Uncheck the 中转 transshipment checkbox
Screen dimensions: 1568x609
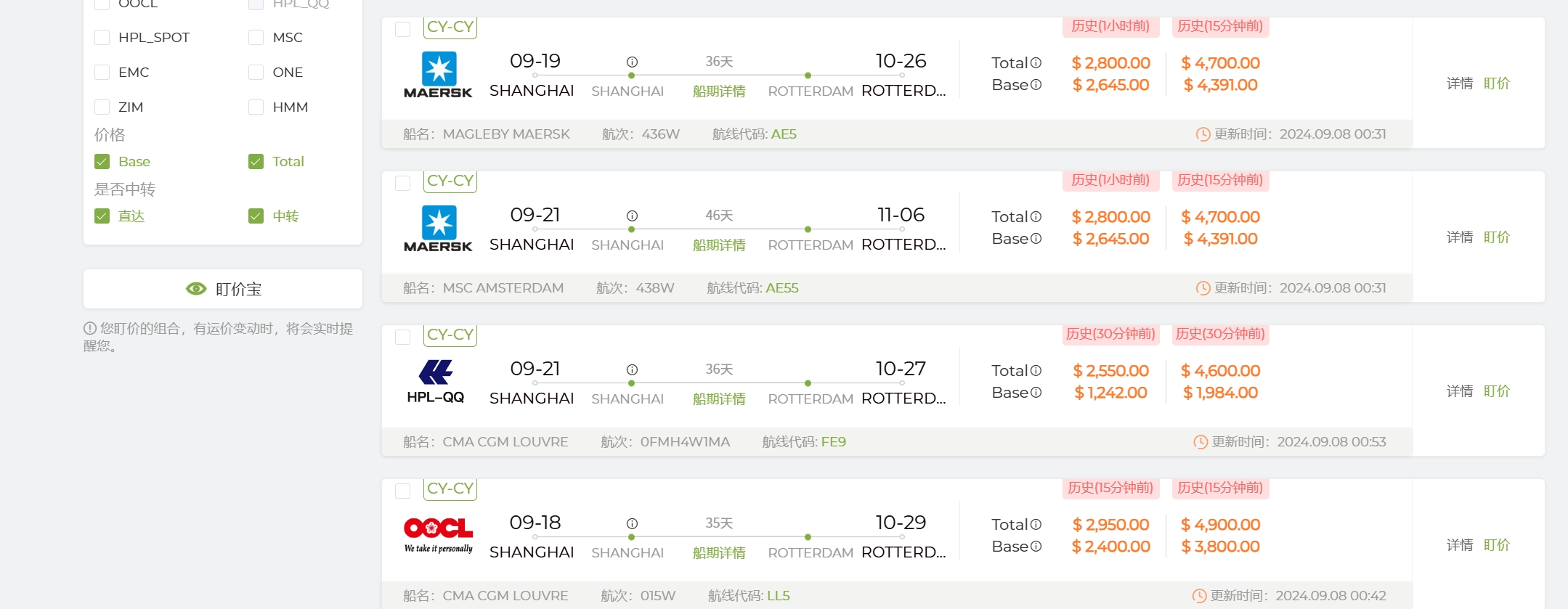click(x=256, y=216)
